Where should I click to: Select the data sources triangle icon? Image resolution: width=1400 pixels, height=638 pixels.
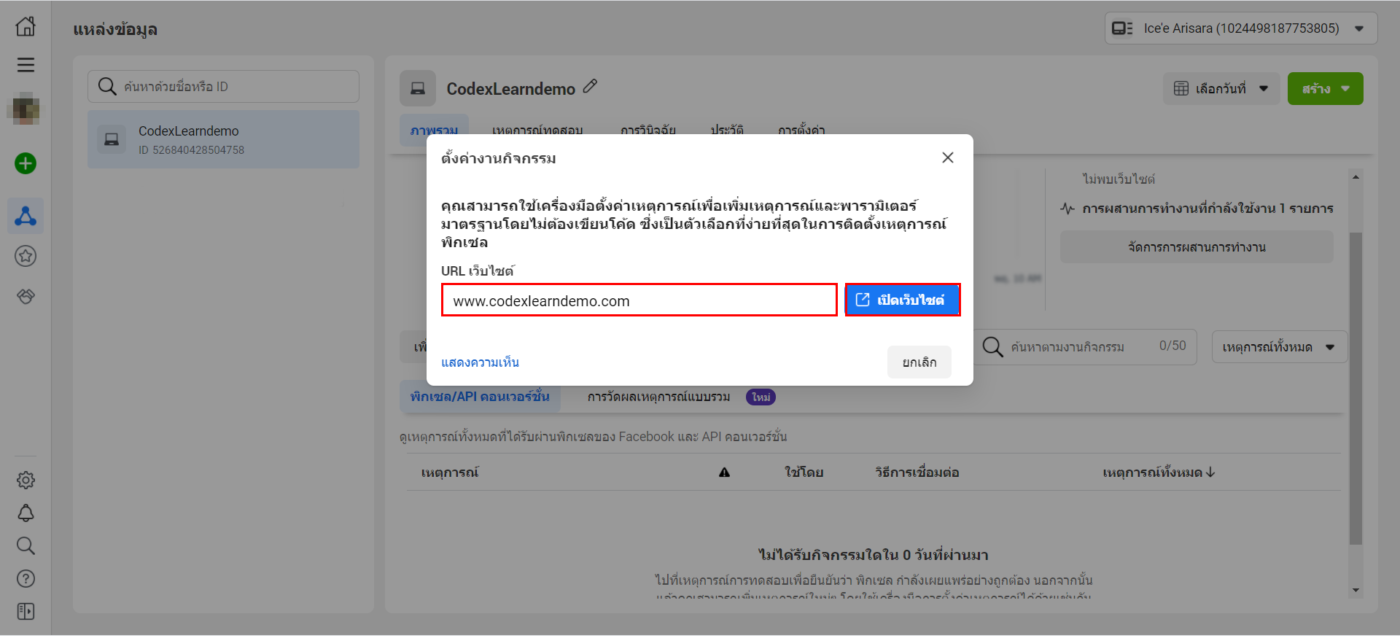pyautogui.click(x=26, y=215)
